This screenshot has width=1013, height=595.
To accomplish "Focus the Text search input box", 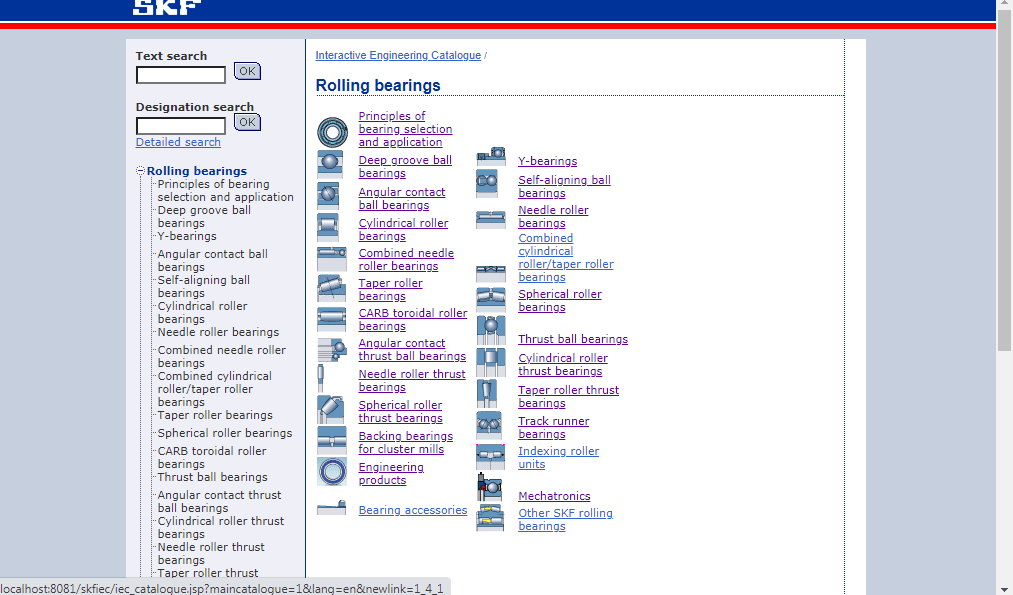I will [x=181, y=75].
